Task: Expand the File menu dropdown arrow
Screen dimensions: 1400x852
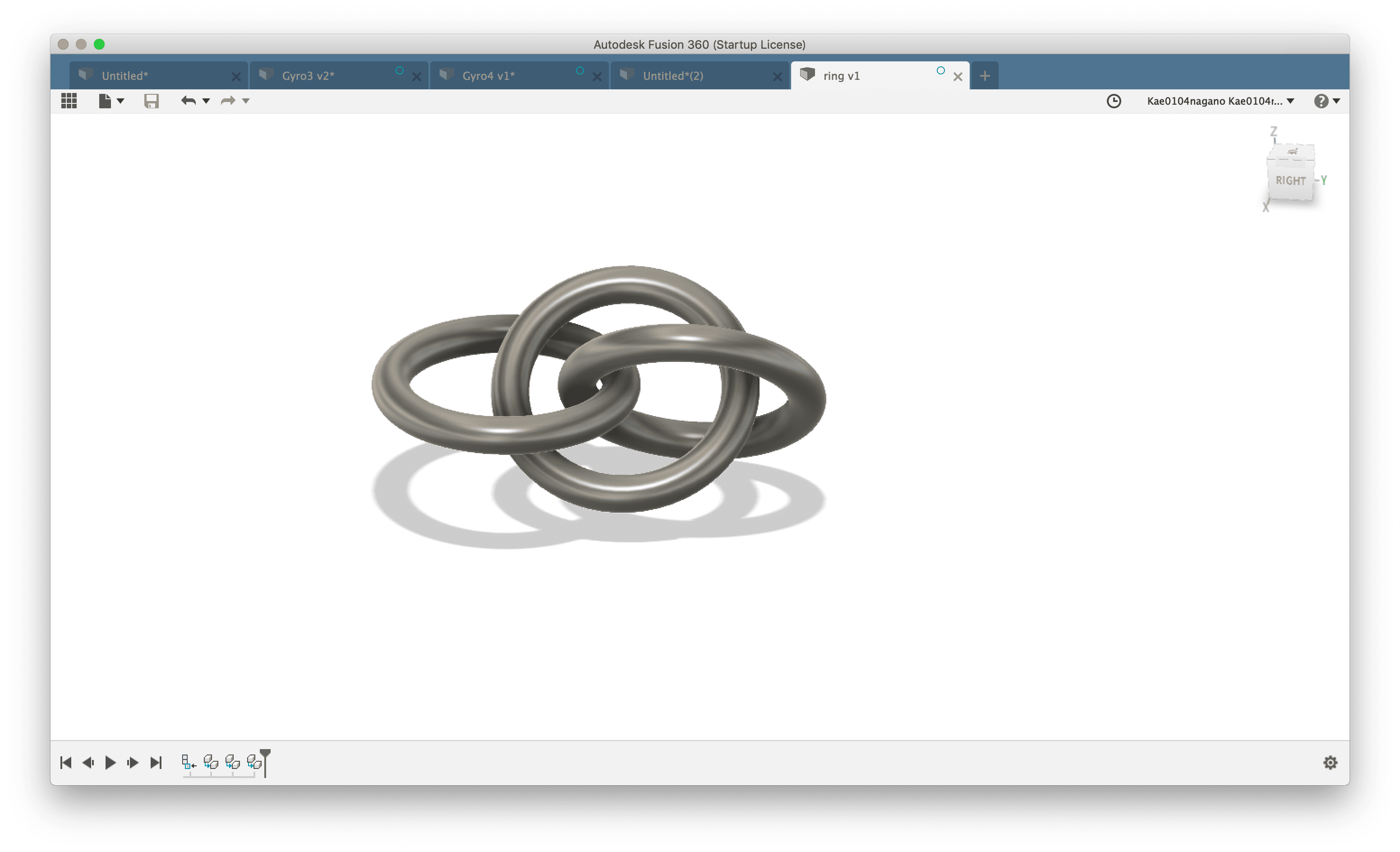Action: point(120,101)
